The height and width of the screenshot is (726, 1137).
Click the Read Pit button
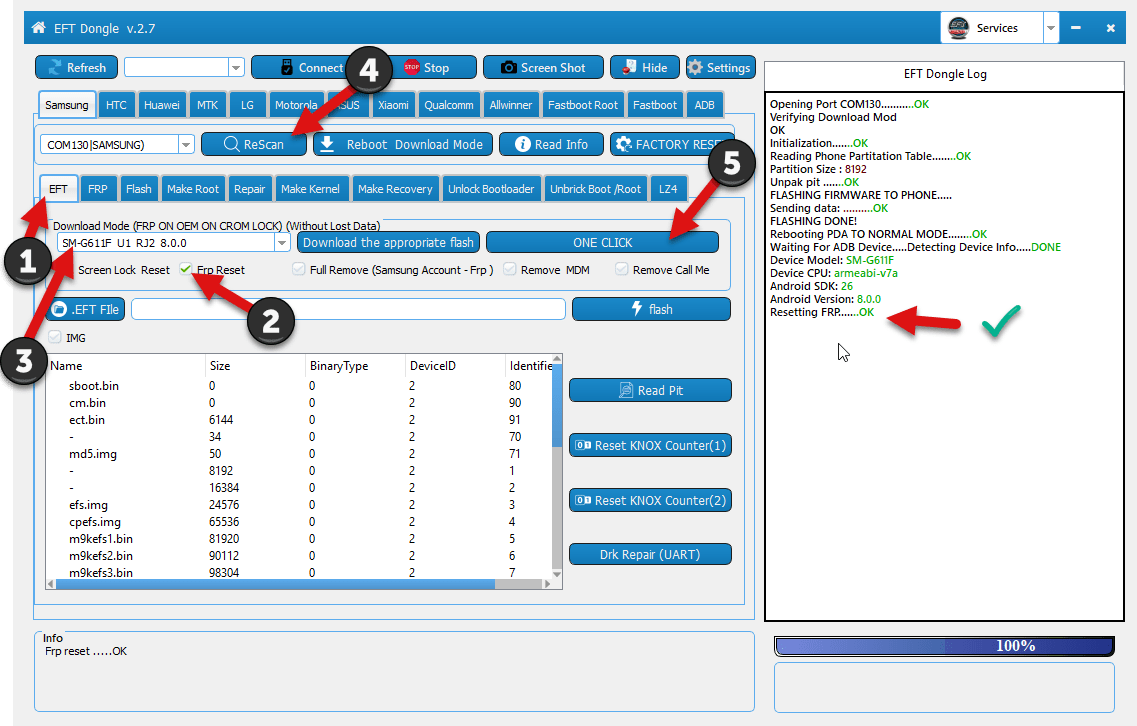(650, 390)
